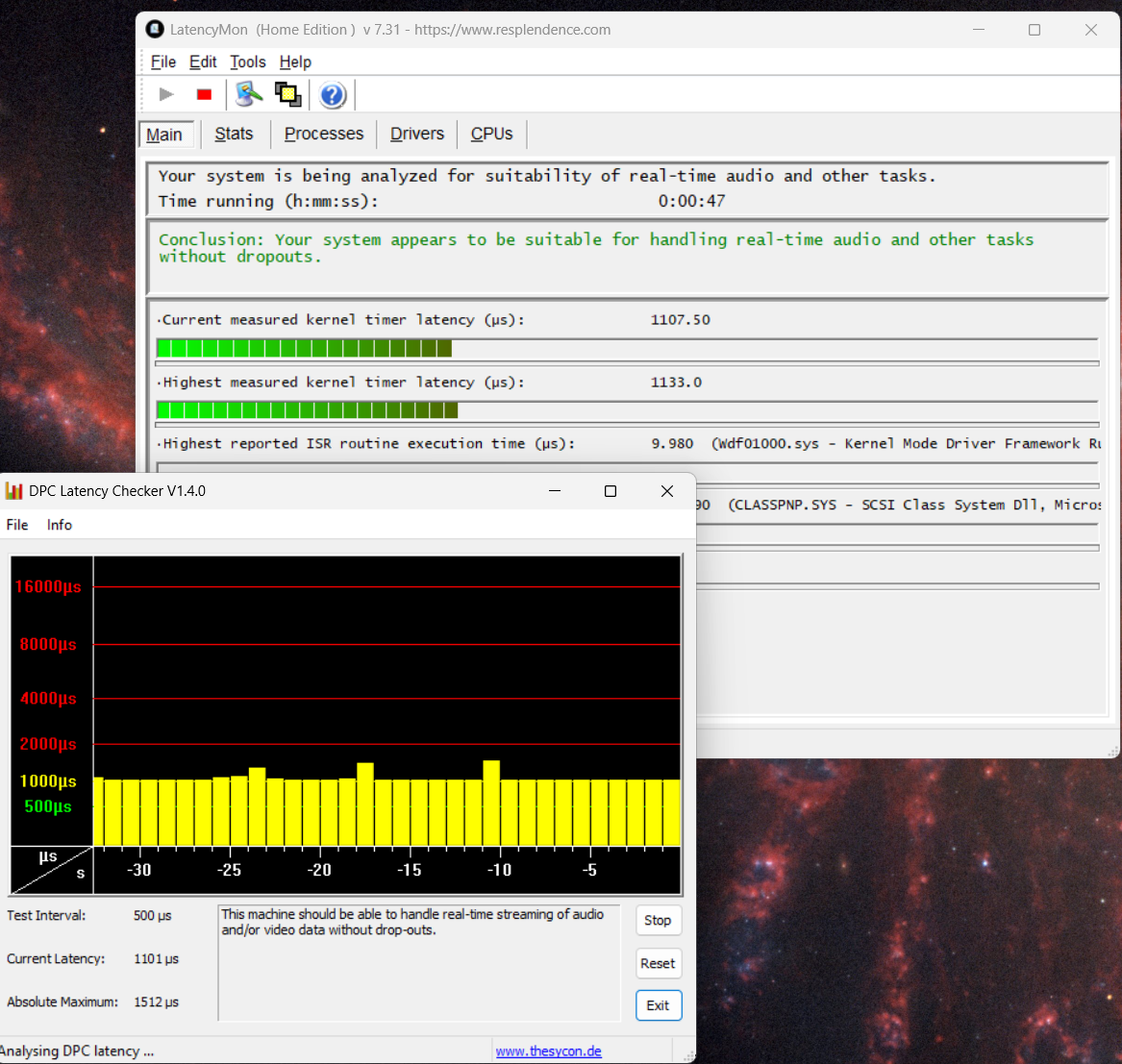Viewport: 1122px width, 1064px height.
Task: Click the current kernel timer latency bar
Action: 627,349
